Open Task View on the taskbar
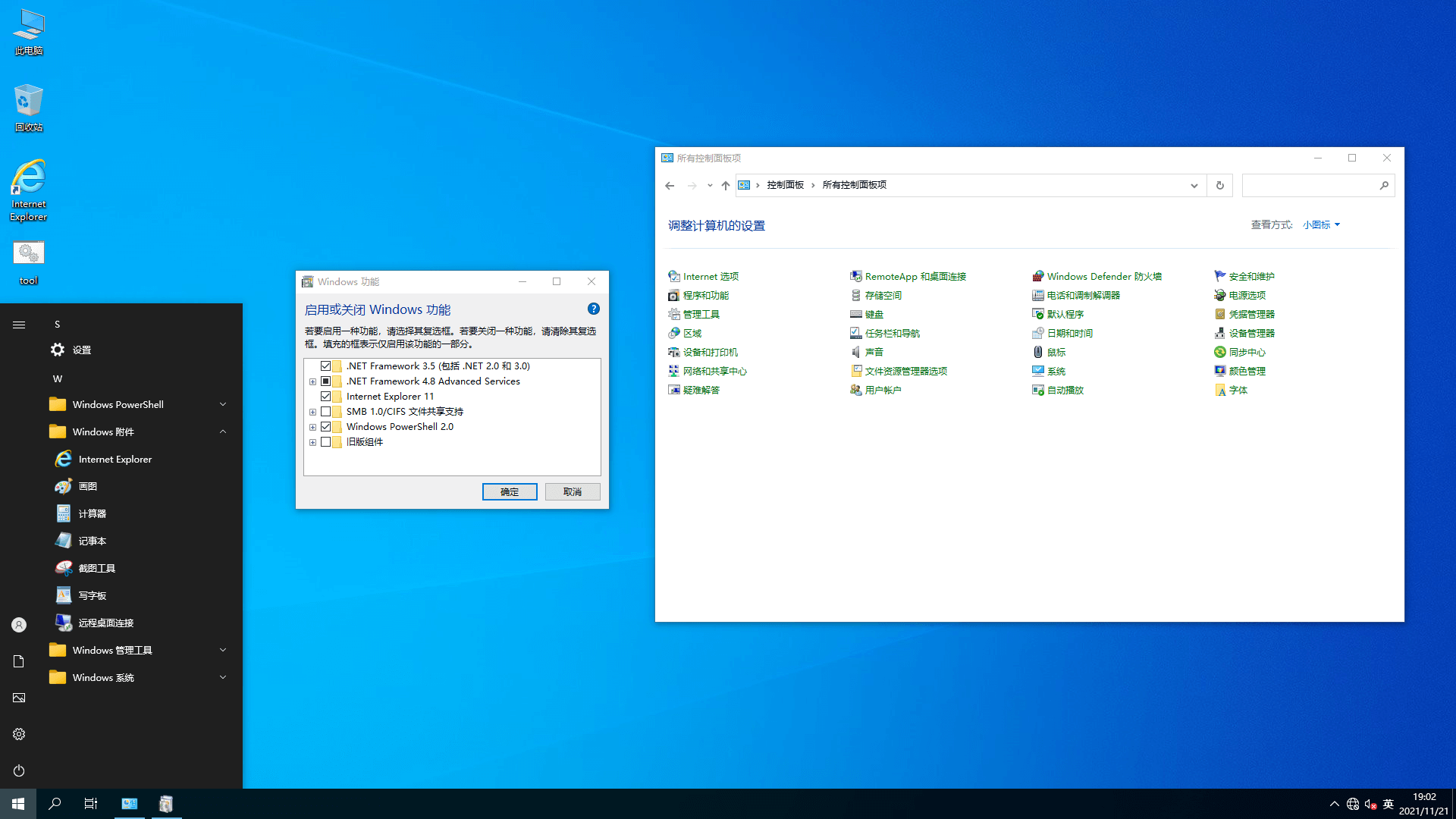This screenshot has height=819, width=1456. [91, 804]
